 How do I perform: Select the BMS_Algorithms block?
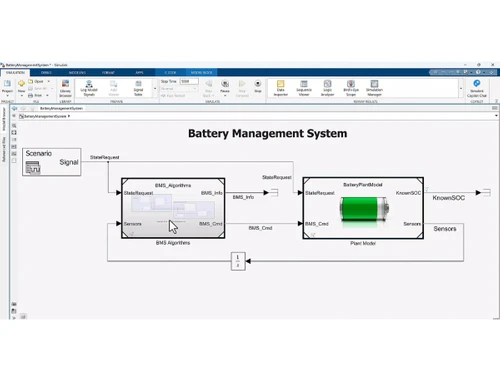pos(173,208)
